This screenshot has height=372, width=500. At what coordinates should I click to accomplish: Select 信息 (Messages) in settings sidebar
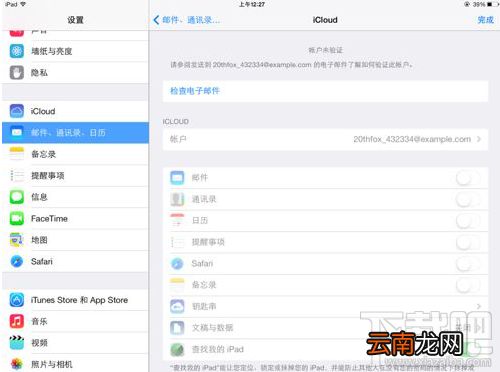coord(75,197)
